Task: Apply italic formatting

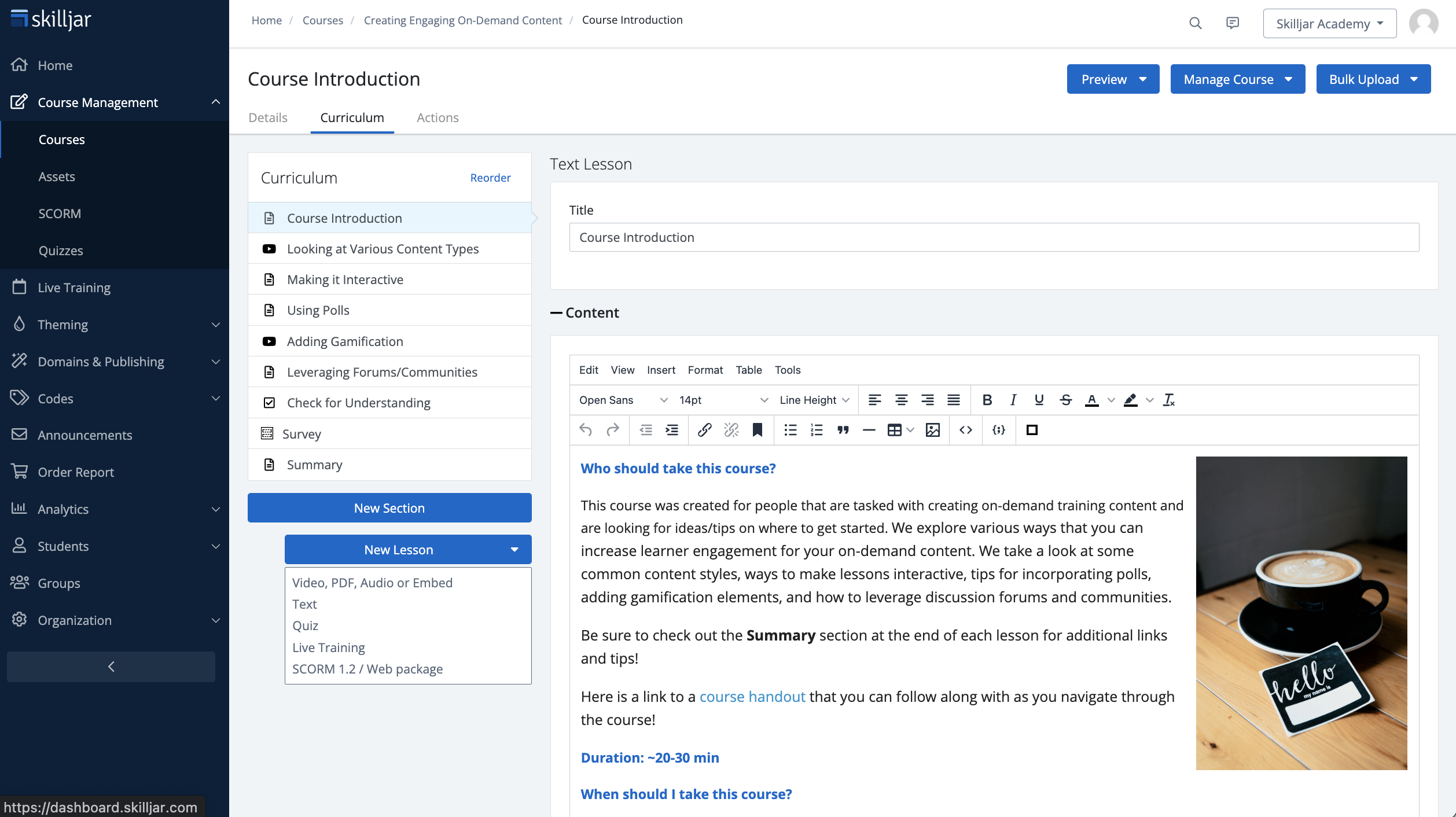Action: click(x=1013, y=400)
